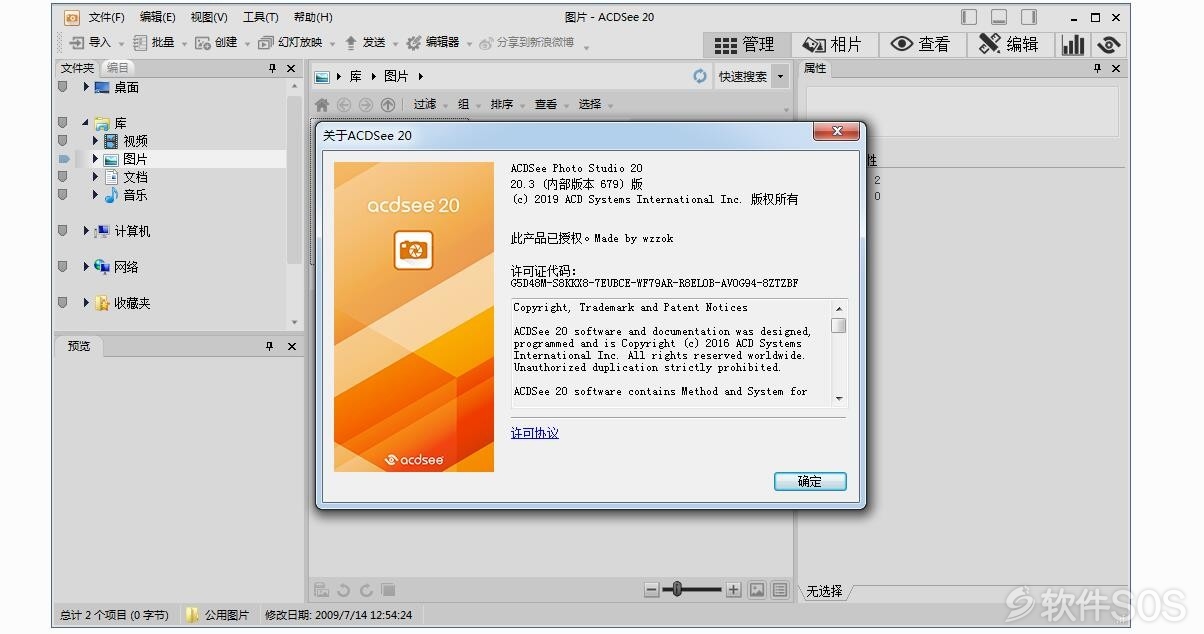Viewport: 1204px width, 634px height.
Task: Click zoom out minus button by slider
Action: tap(652, 590)
